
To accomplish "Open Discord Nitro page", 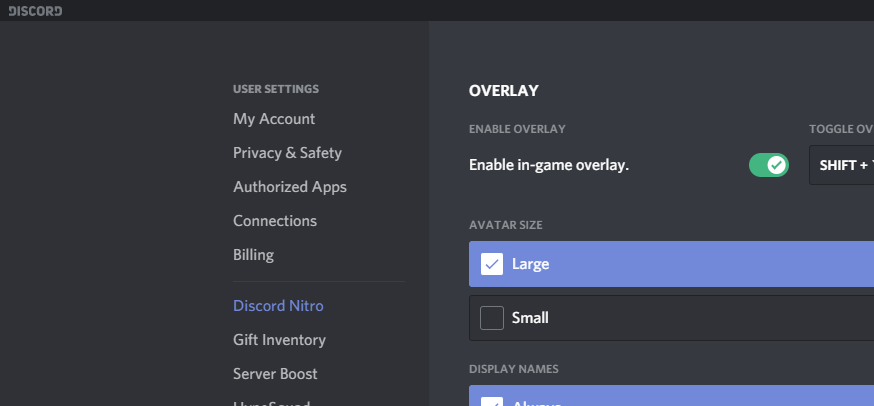I will [x=278, y=306].
